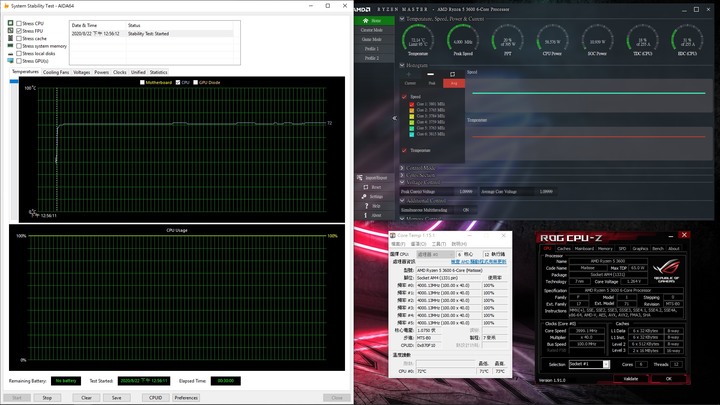Collapse the Histogram section
The width and height of the screenshot is (720, 405).
tap(402, 65)
